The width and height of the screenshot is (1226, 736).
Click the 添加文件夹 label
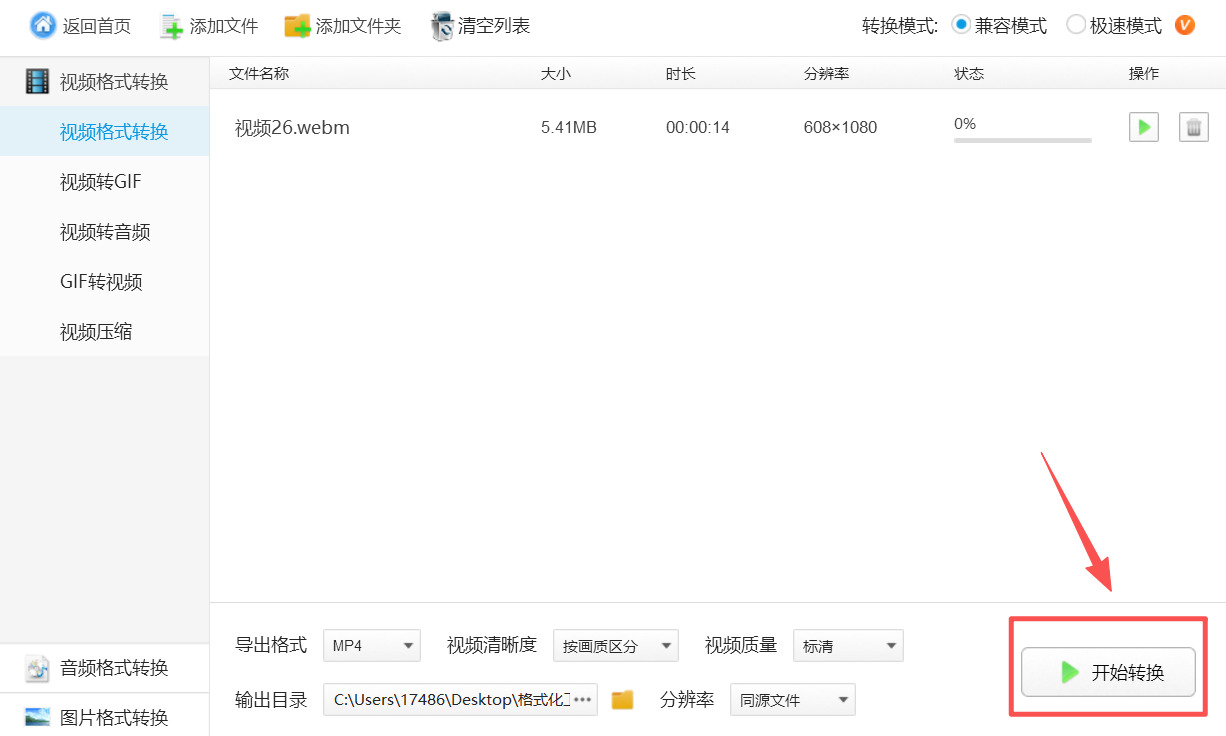359,26
